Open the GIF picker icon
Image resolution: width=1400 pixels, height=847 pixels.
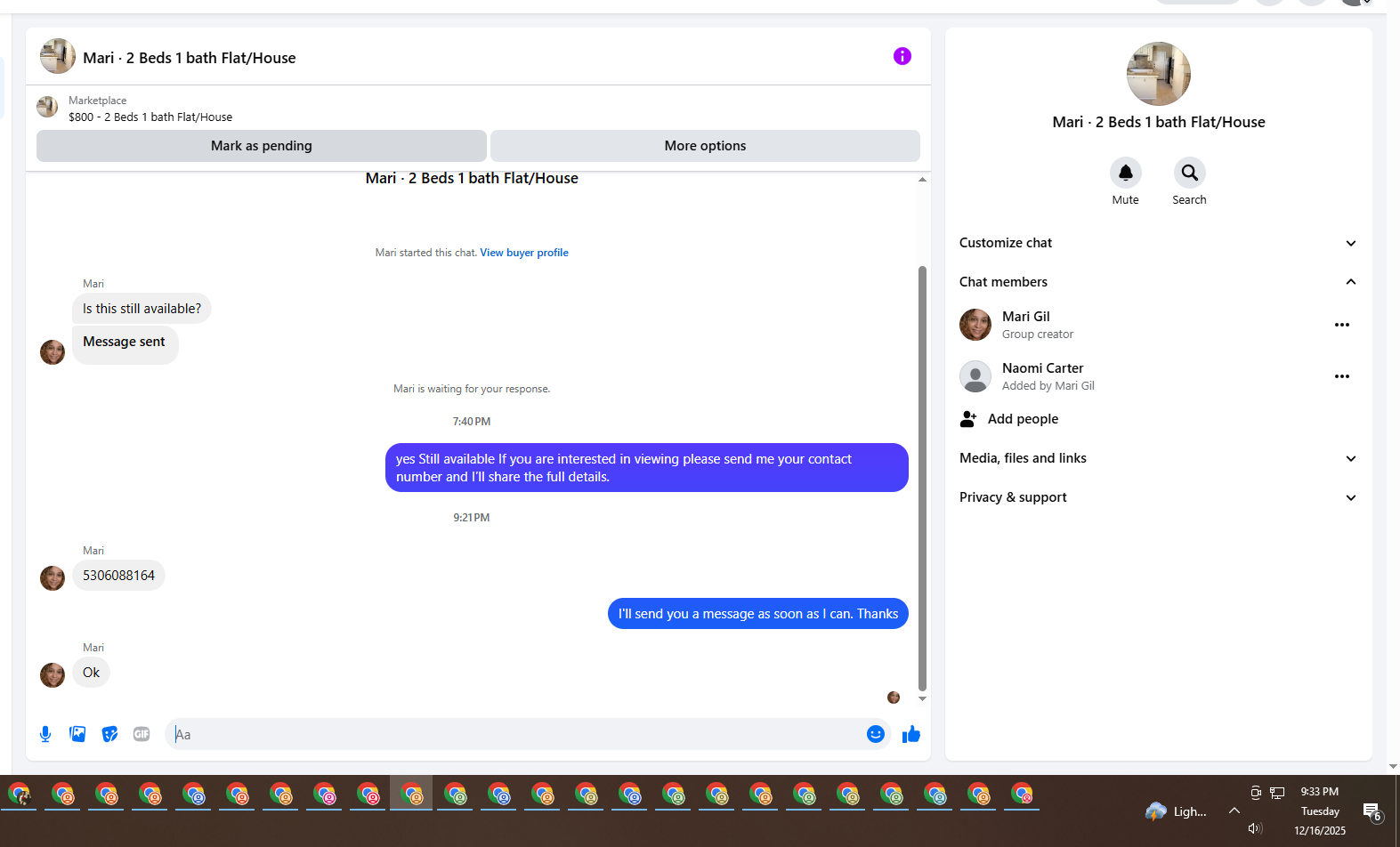(x=142, y=734)
